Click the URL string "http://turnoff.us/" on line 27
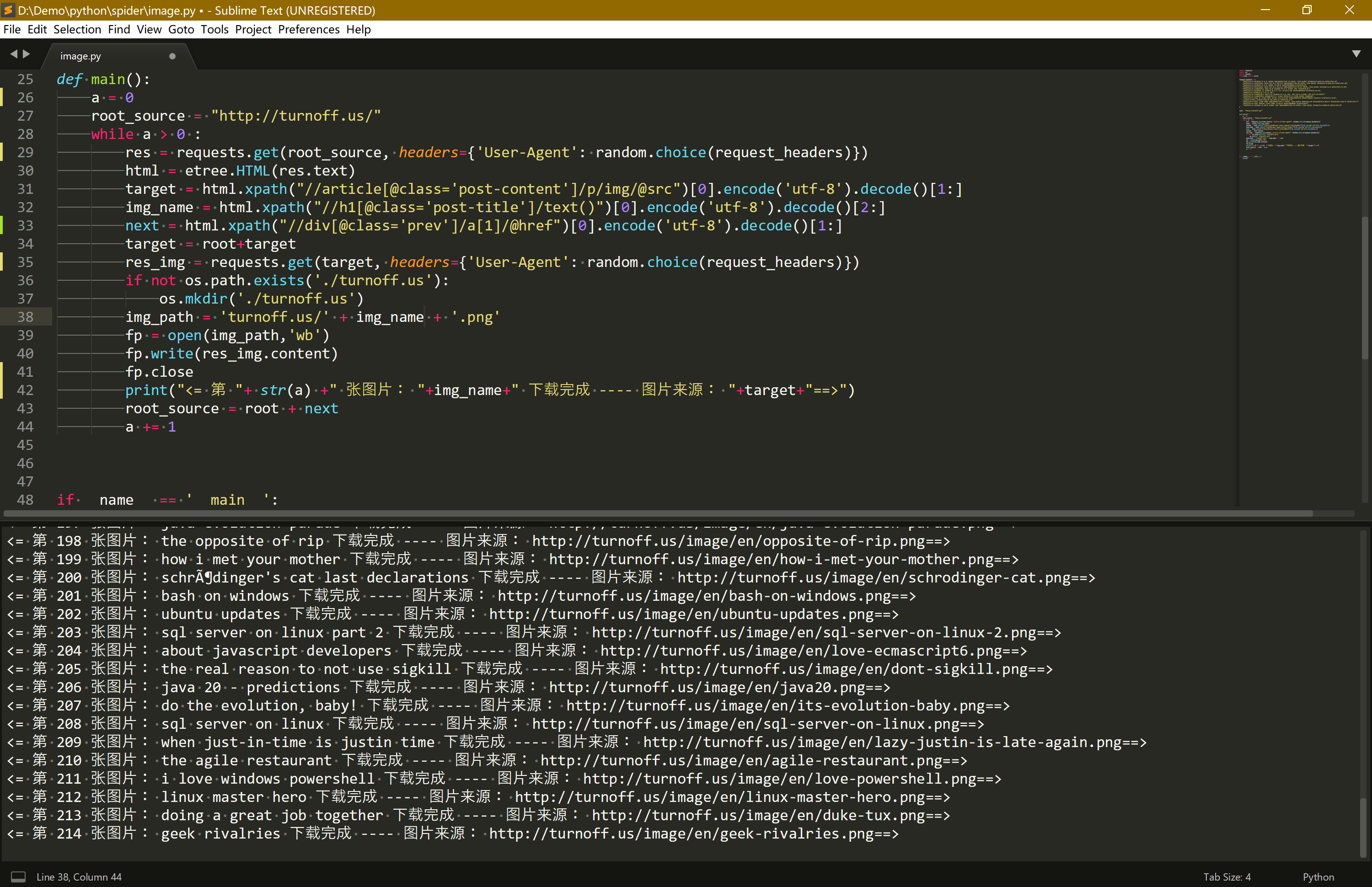Viewport: 1372px width, 887px height. coord(296,116)
